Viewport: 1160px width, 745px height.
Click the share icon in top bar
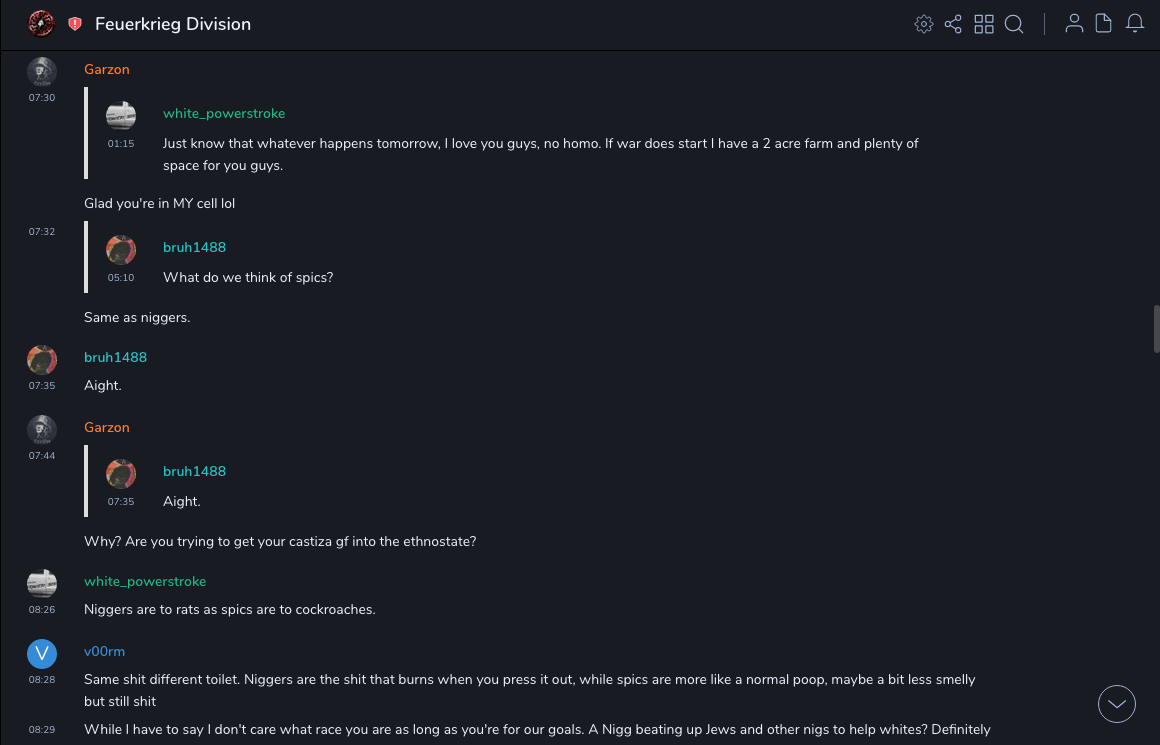(x=953, y=24)
